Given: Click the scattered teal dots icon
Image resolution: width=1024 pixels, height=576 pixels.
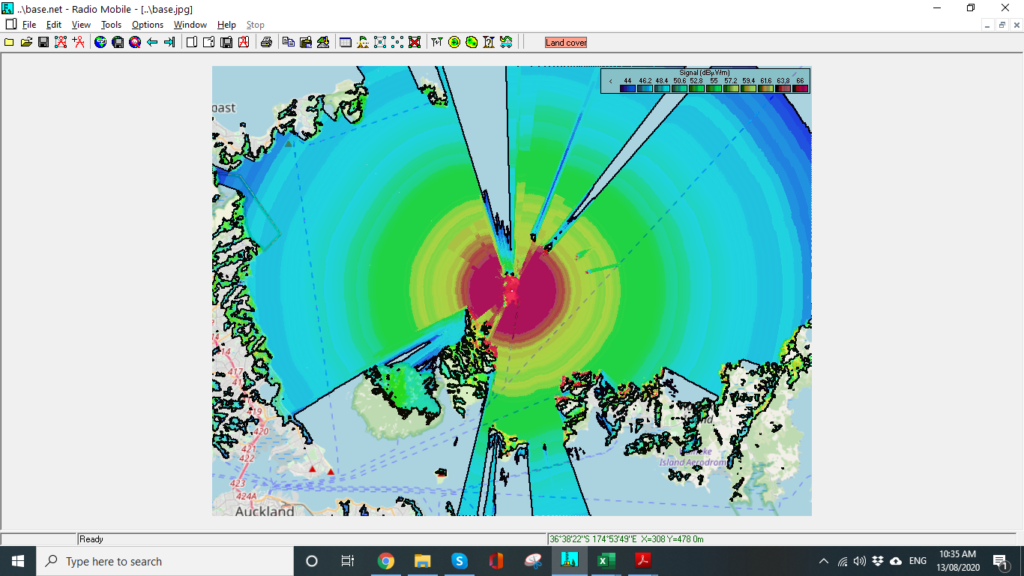Looking at the screenshot, I should 397,42.
